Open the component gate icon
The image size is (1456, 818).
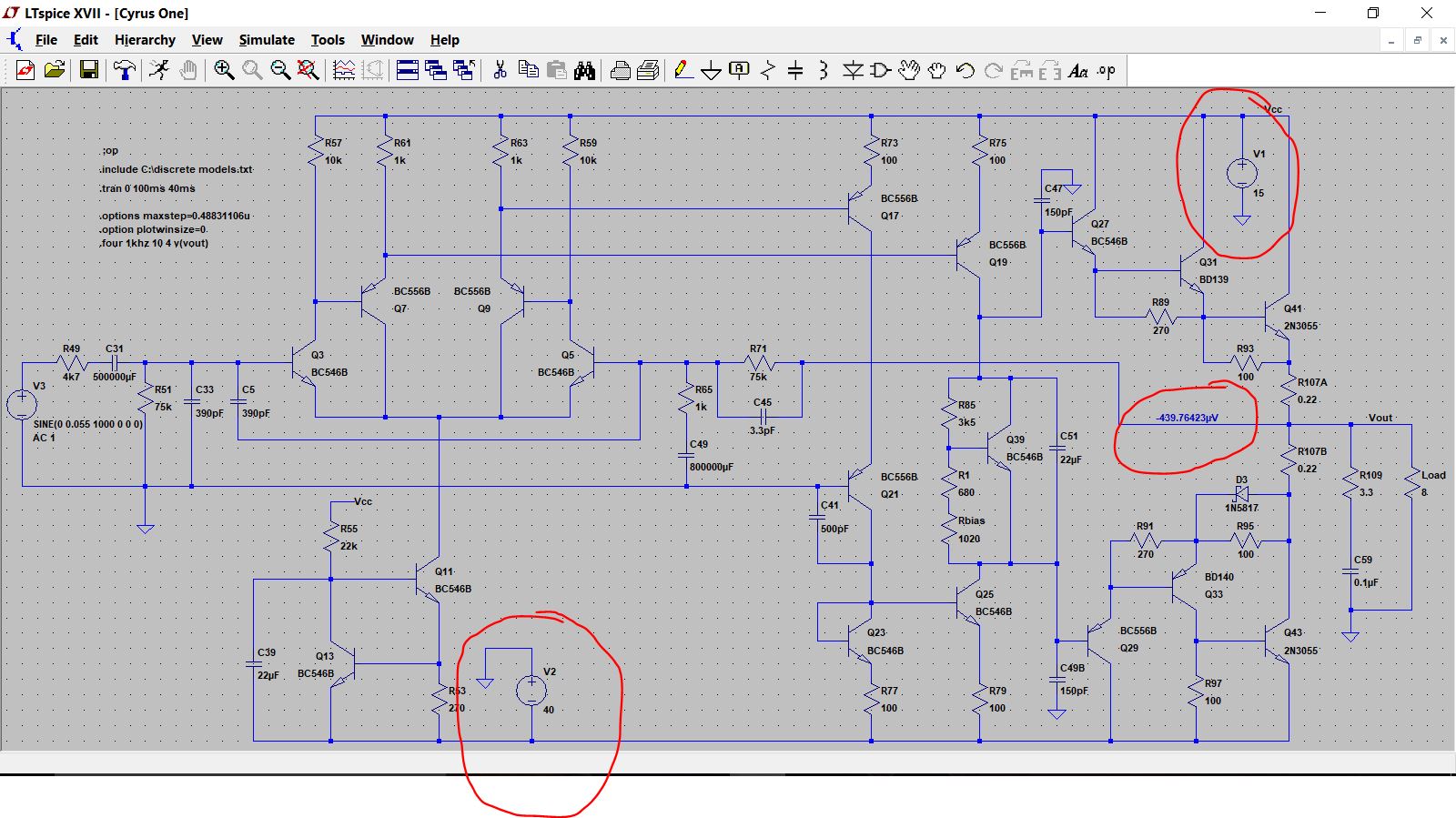[x=880, y=70]
